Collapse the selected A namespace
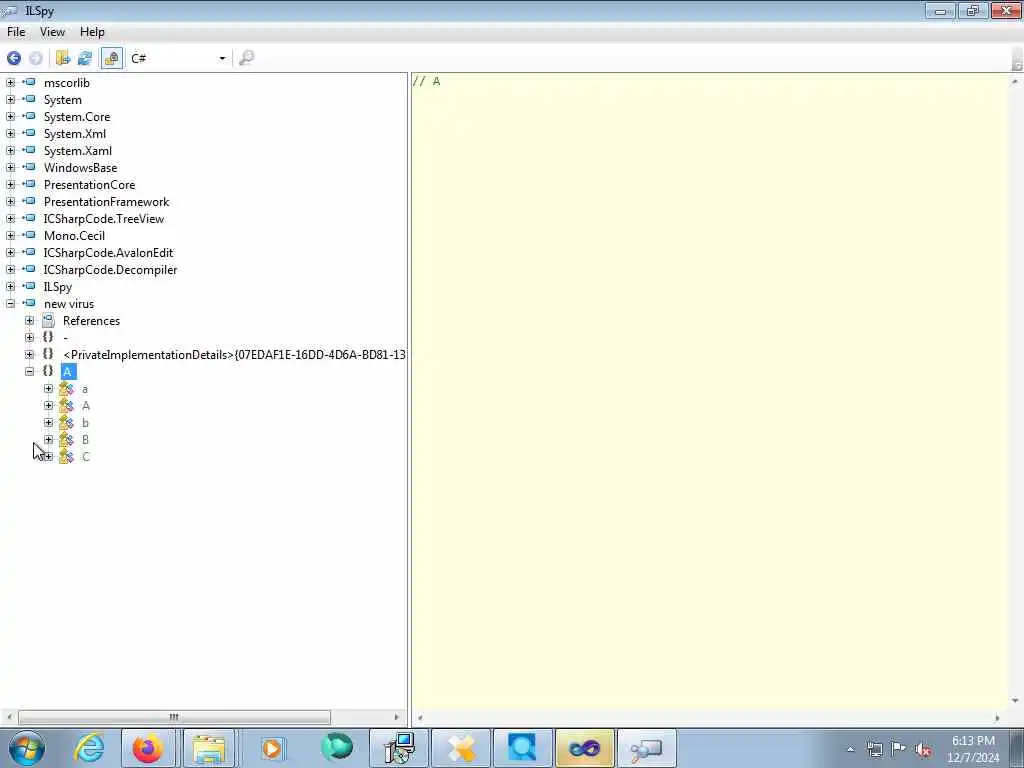 click(x=29, y=372)
